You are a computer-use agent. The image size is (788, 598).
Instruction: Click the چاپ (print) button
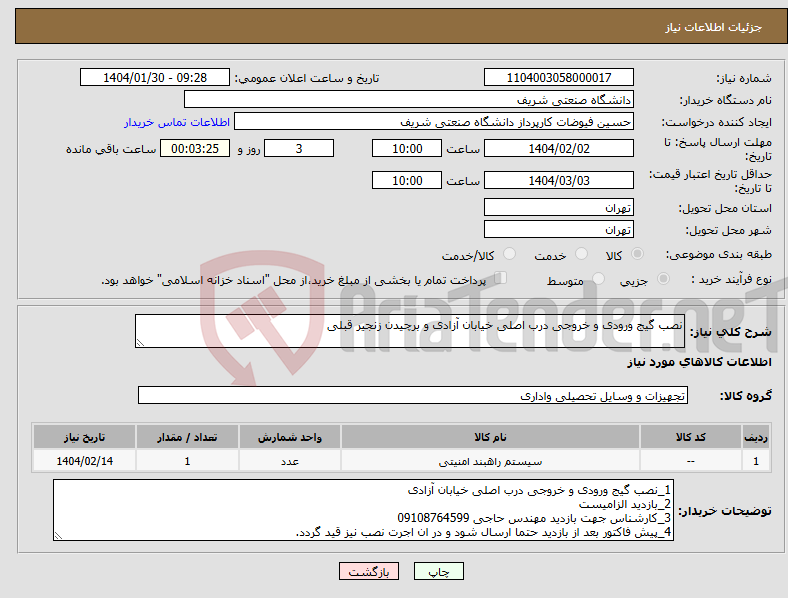click(x=439, y=571)
